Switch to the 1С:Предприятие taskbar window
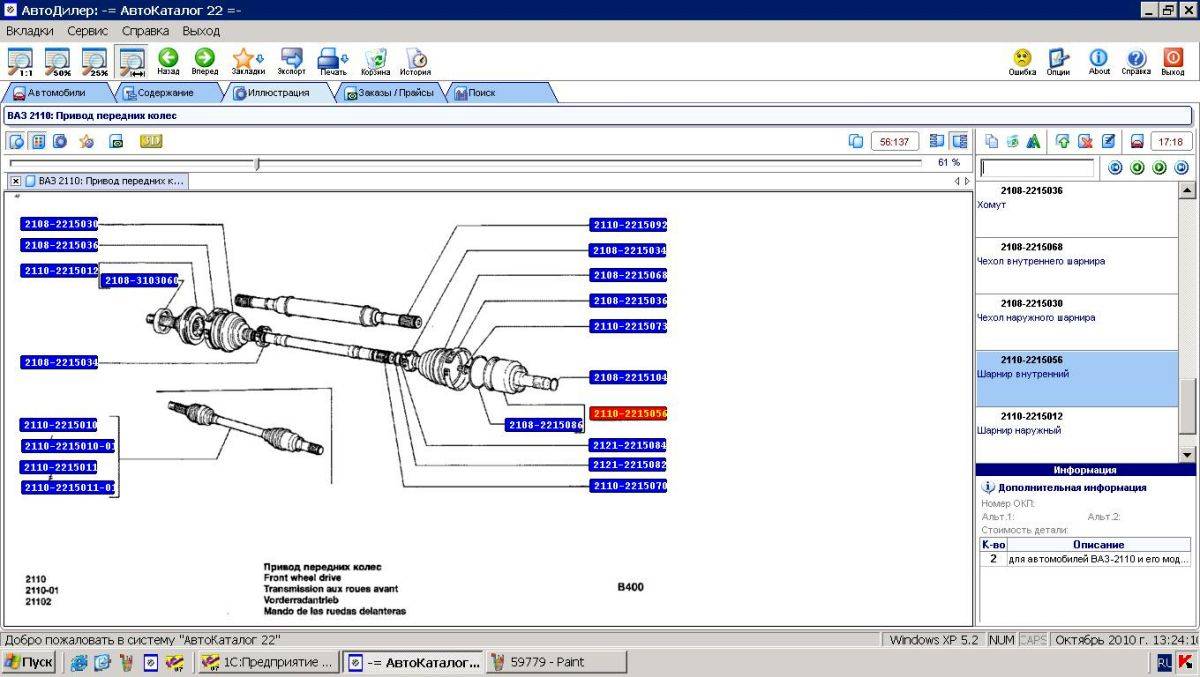The height and width of the screenshot is (677, 1200). pyautogui.click(x=267, y=662)
